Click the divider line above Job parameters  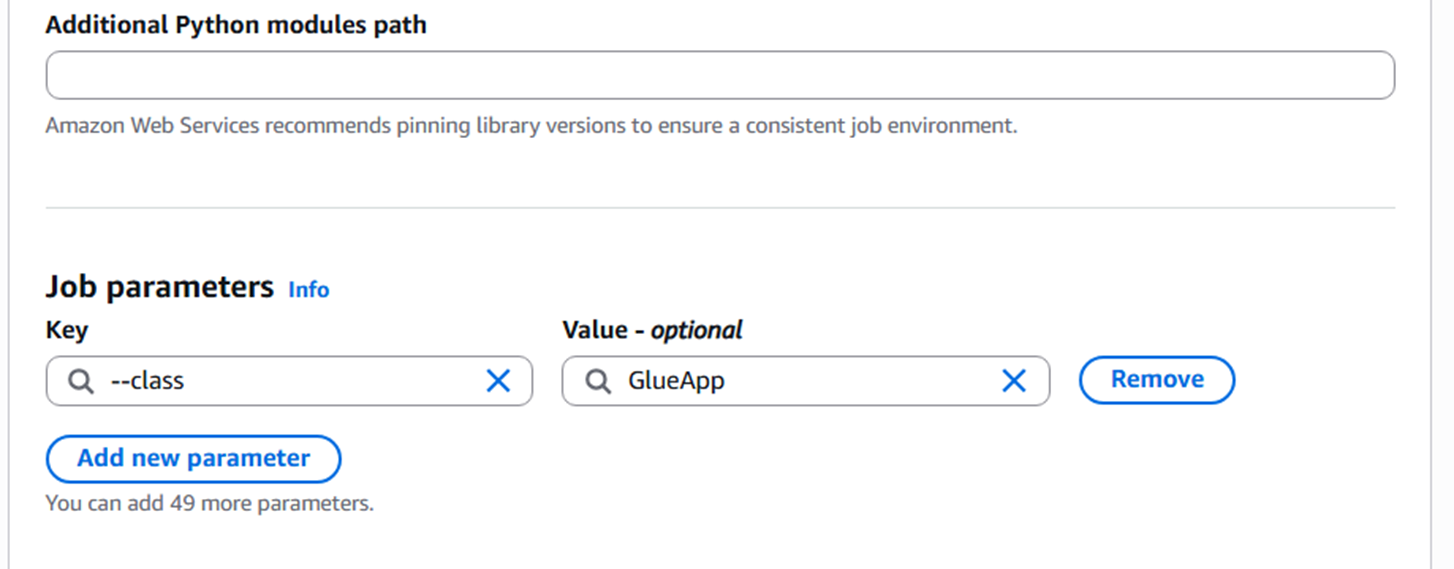(720, 208)
